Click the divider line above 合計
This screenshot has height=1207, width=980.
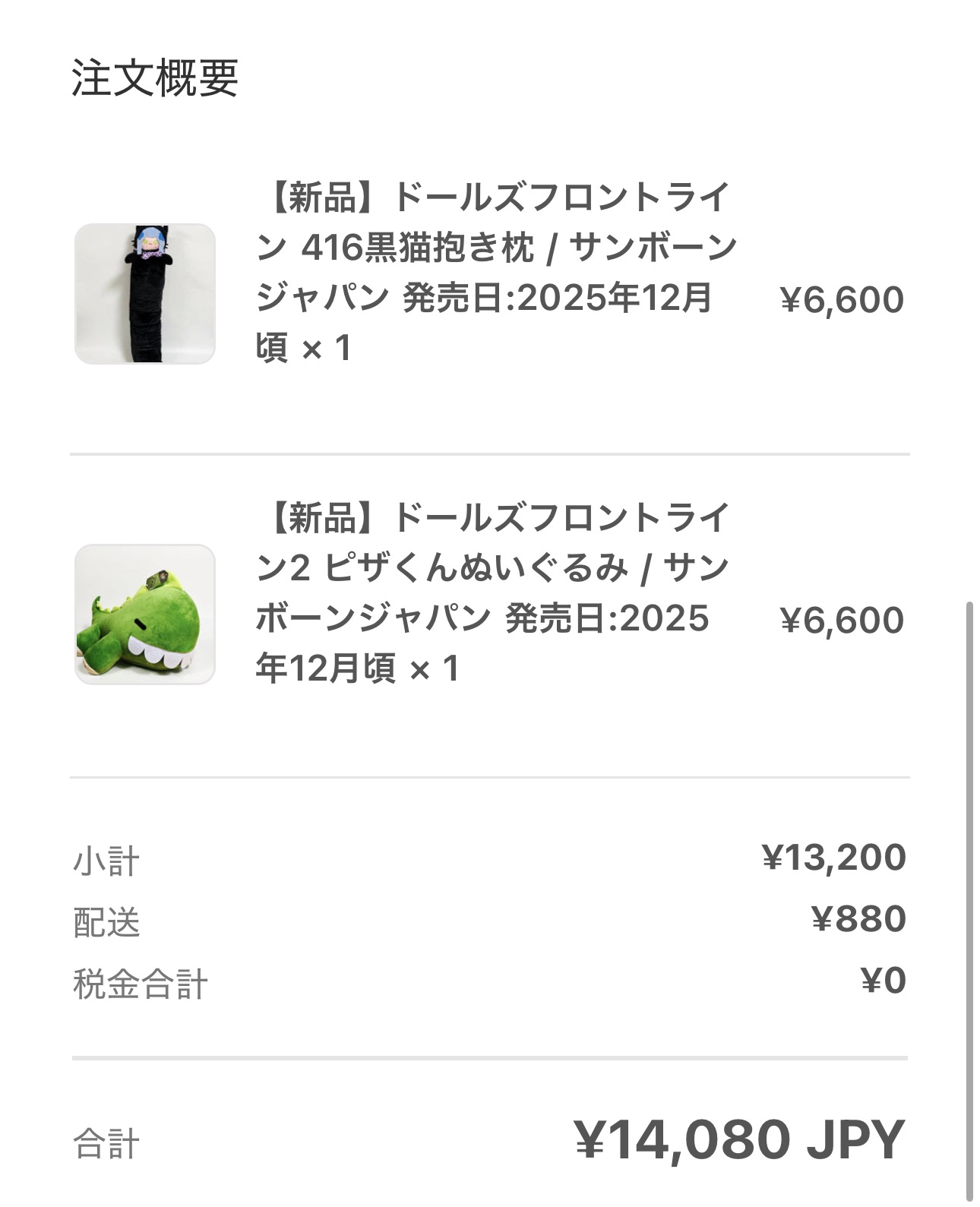coord(490,1057)
